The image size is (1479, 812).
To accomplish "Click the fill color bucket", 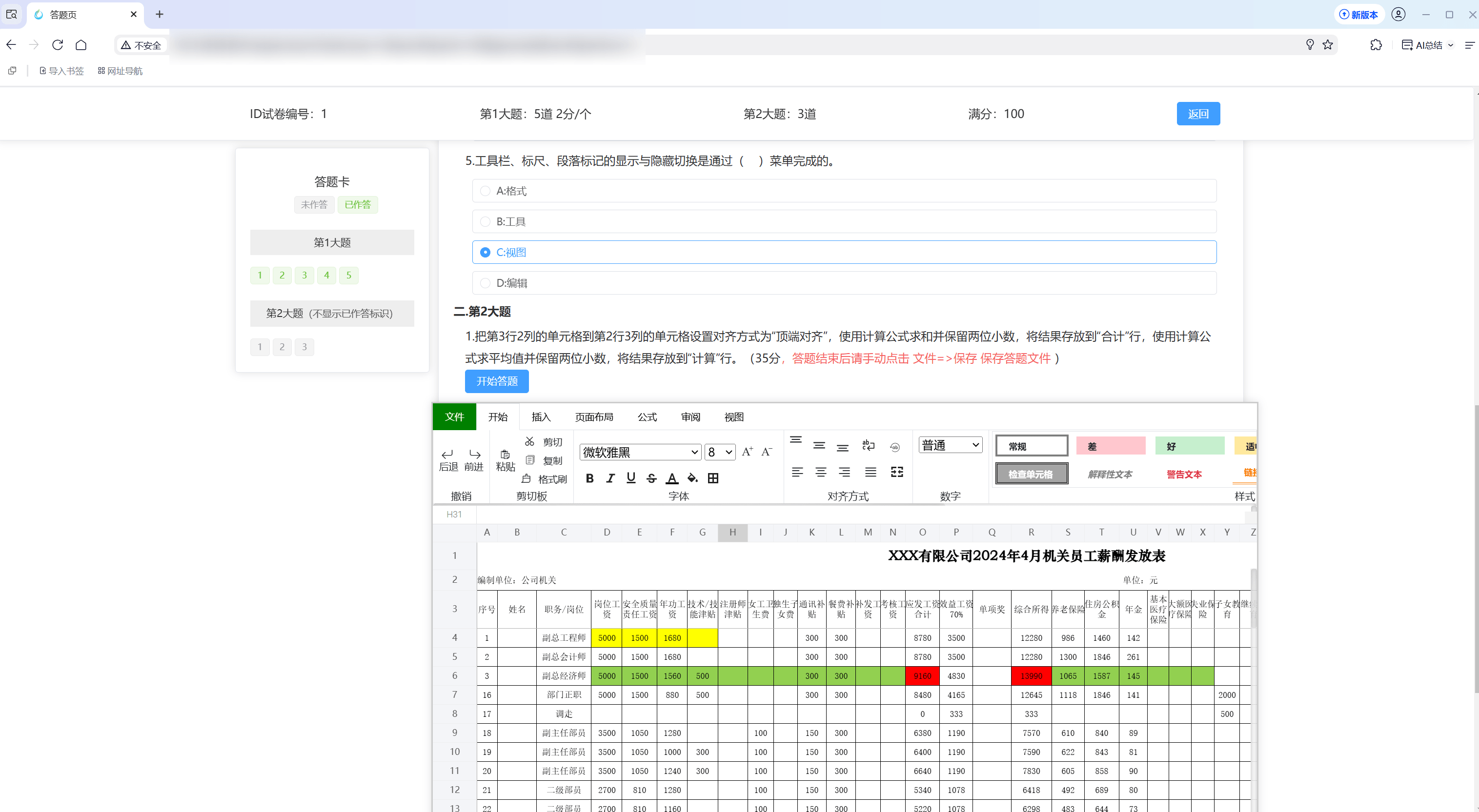I will point(692,478).
